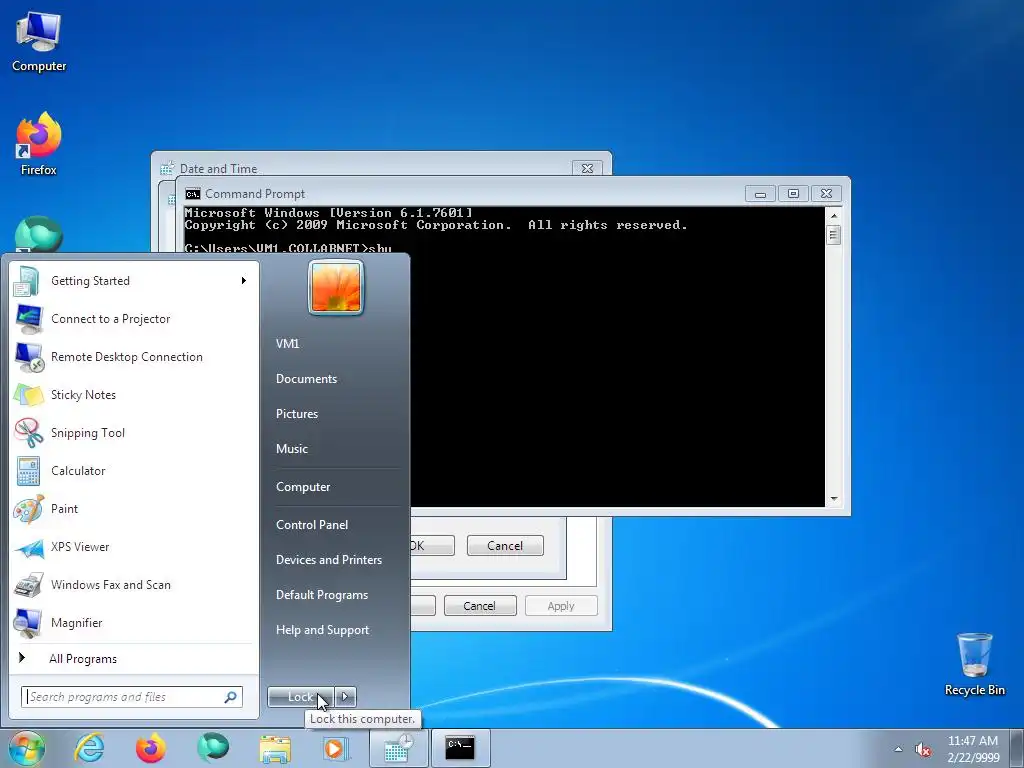The image size is (1024, 768).
Task: Open Computer desktop icon
Action: point(39,41)
